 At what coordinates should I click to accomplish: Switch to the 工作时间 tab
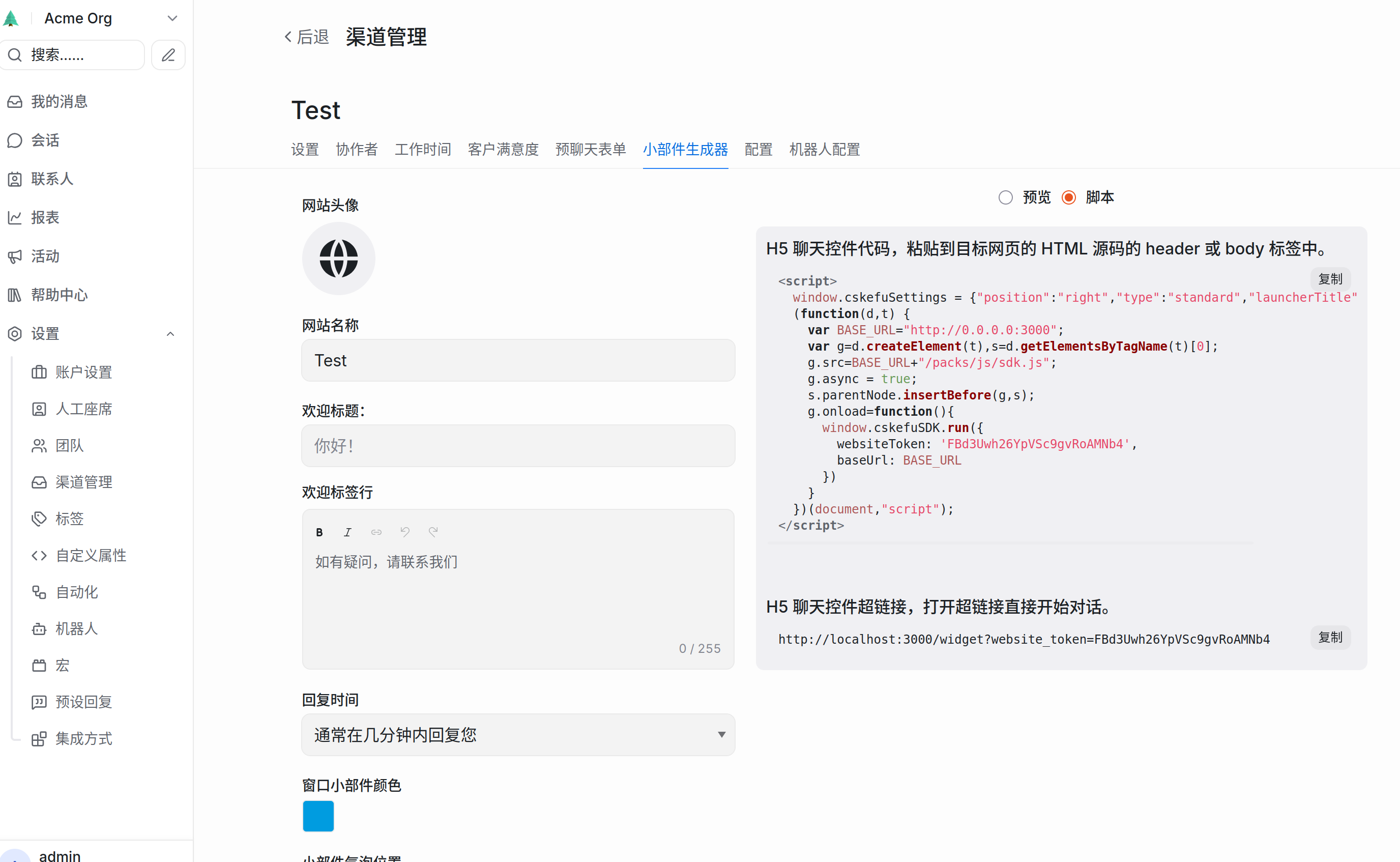[422, 150]
